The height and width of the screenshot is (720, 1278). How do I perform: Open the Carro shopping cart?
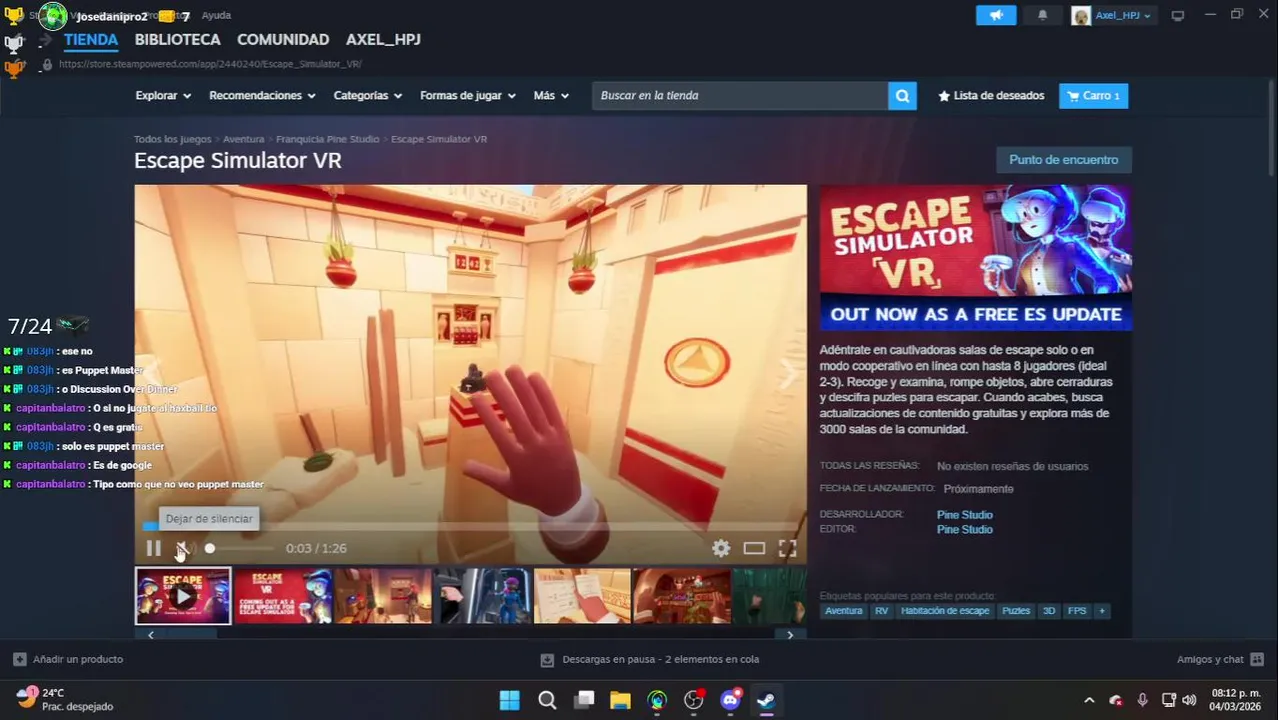1094,96
